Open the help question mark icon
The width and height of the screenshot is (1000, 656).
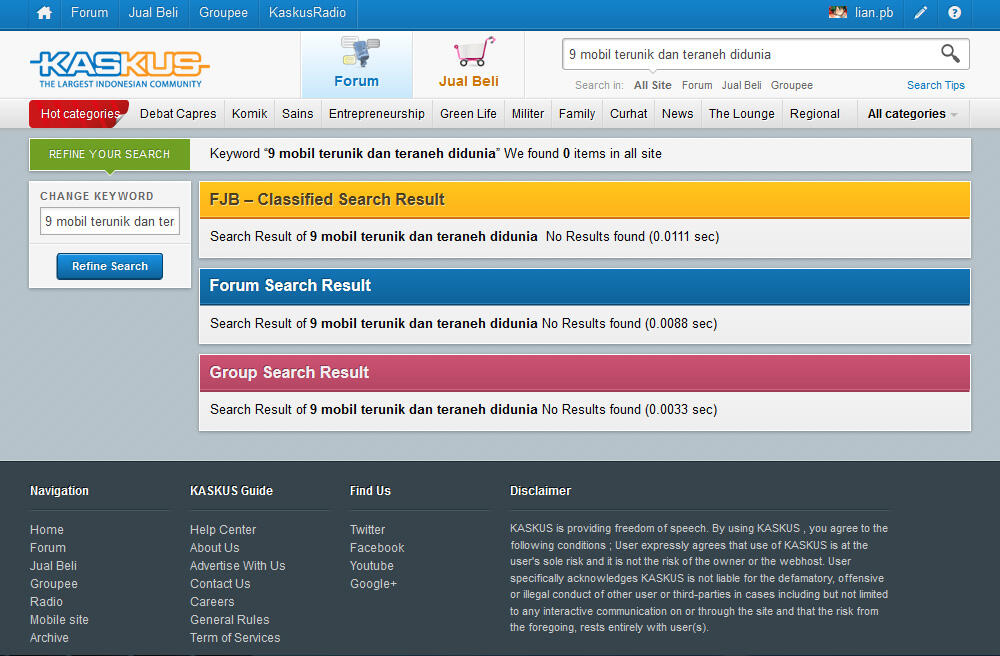pos(954,13)
